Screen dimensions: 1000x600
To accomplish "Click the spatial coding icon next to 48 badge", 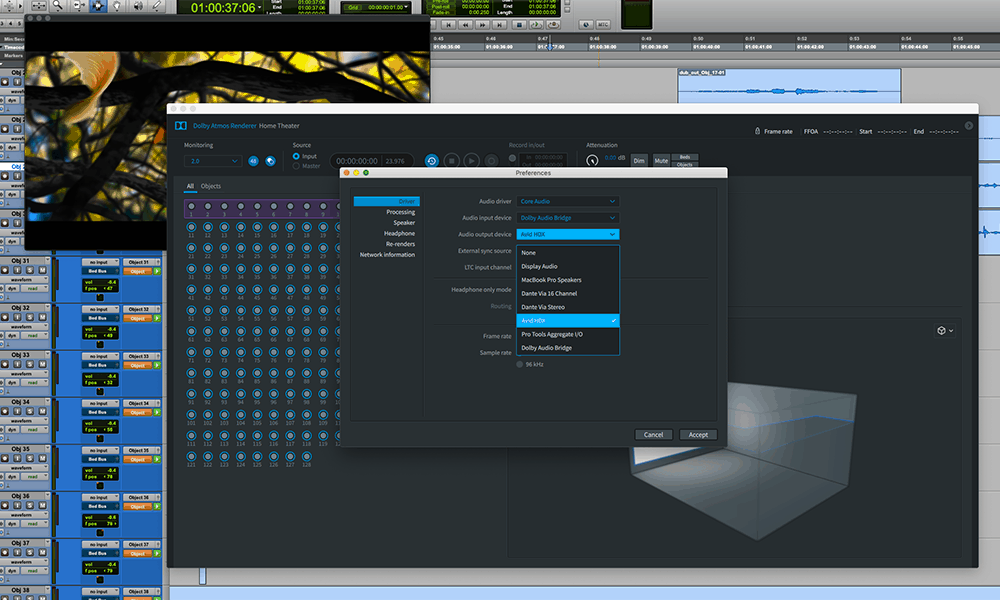I will pyautogui.click(x=270, y=161).
